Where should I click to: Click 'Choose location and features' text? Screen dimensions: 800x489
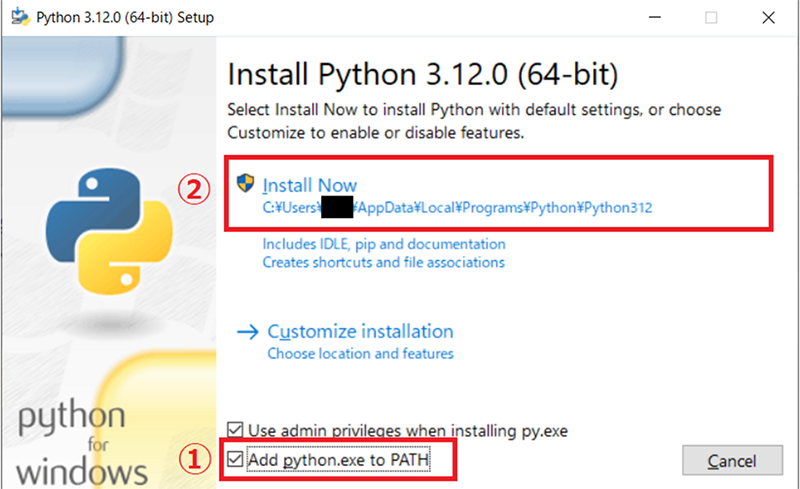360,353
